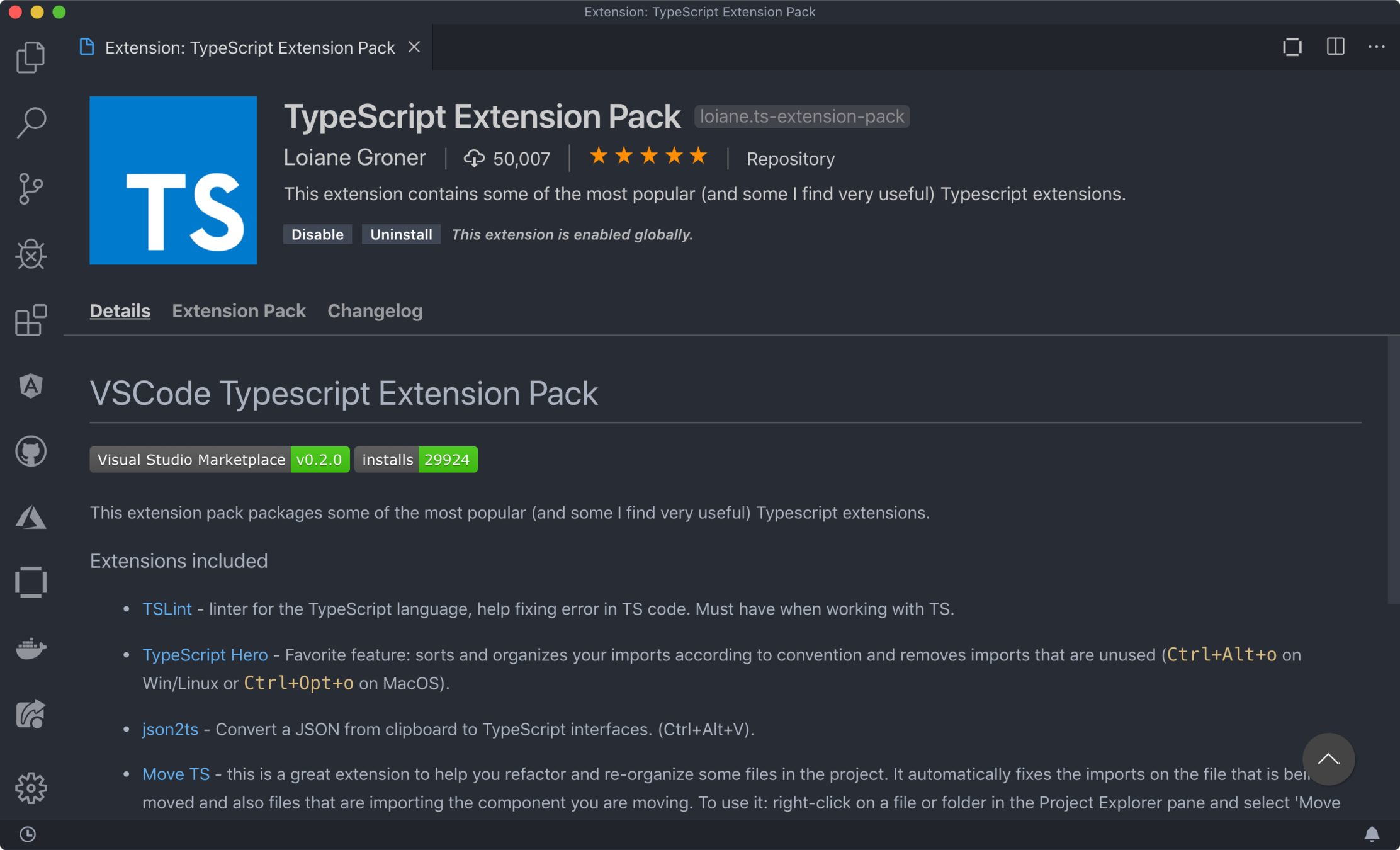Image resolution: width=1400 pixels, height=850 pixels.
Task: Open the Search panel icon
Action: (30, 122)
